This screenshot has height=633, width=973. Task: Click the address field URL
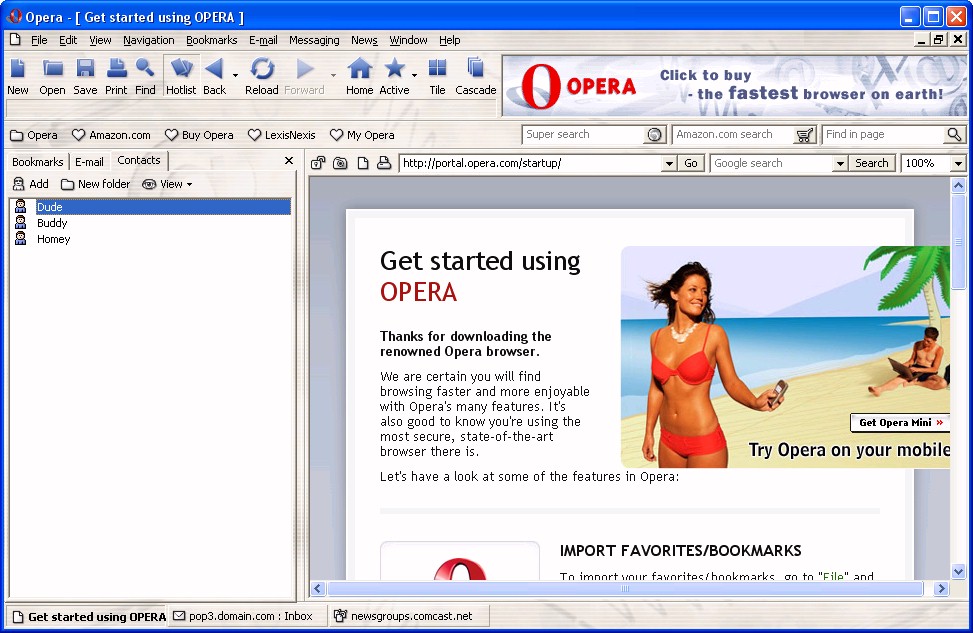(530, 163)
